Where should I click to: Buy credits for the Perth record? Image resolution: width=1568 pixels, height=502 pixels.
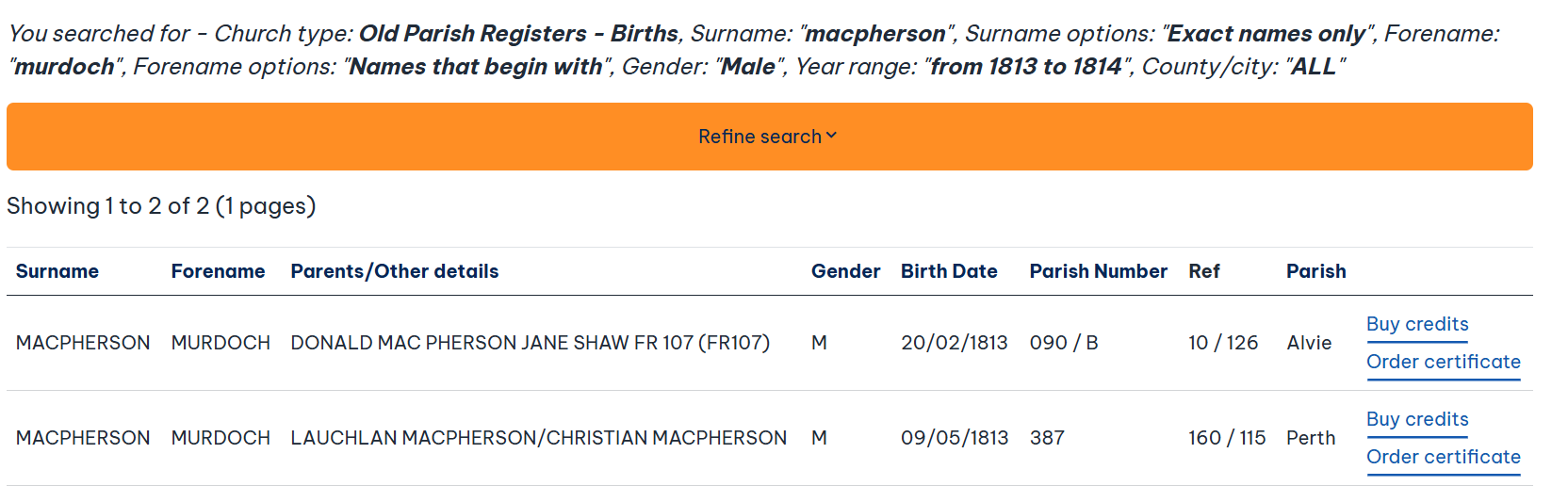coord(1417,419)
